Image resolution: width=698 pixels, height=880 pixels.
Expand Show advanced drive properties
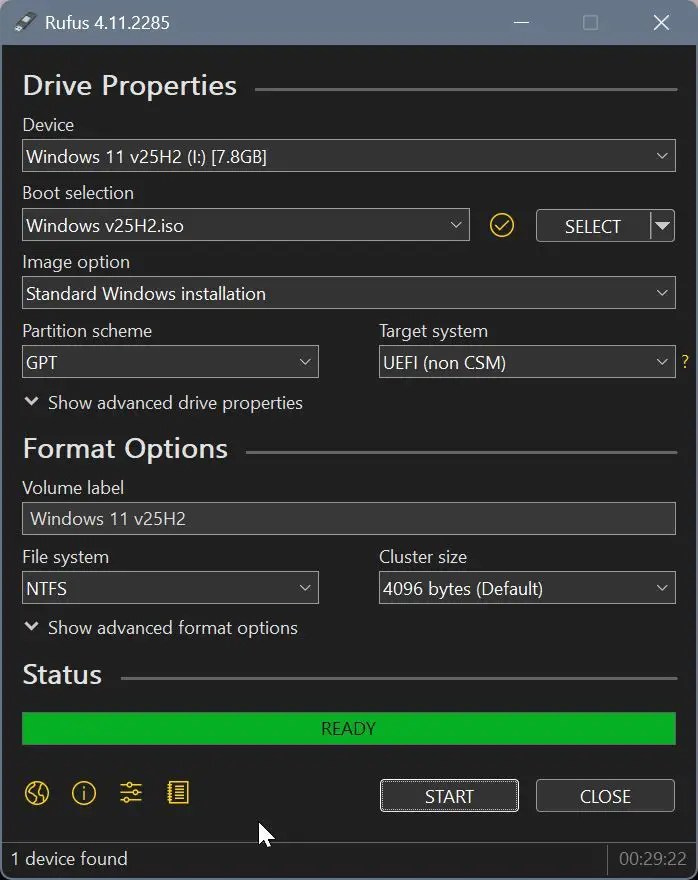click(x=164, y=403)
